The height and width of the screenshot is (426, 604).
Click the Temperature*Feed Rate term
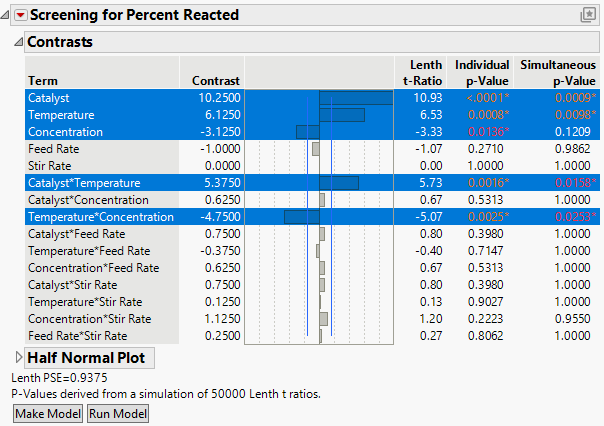[89, 251]
